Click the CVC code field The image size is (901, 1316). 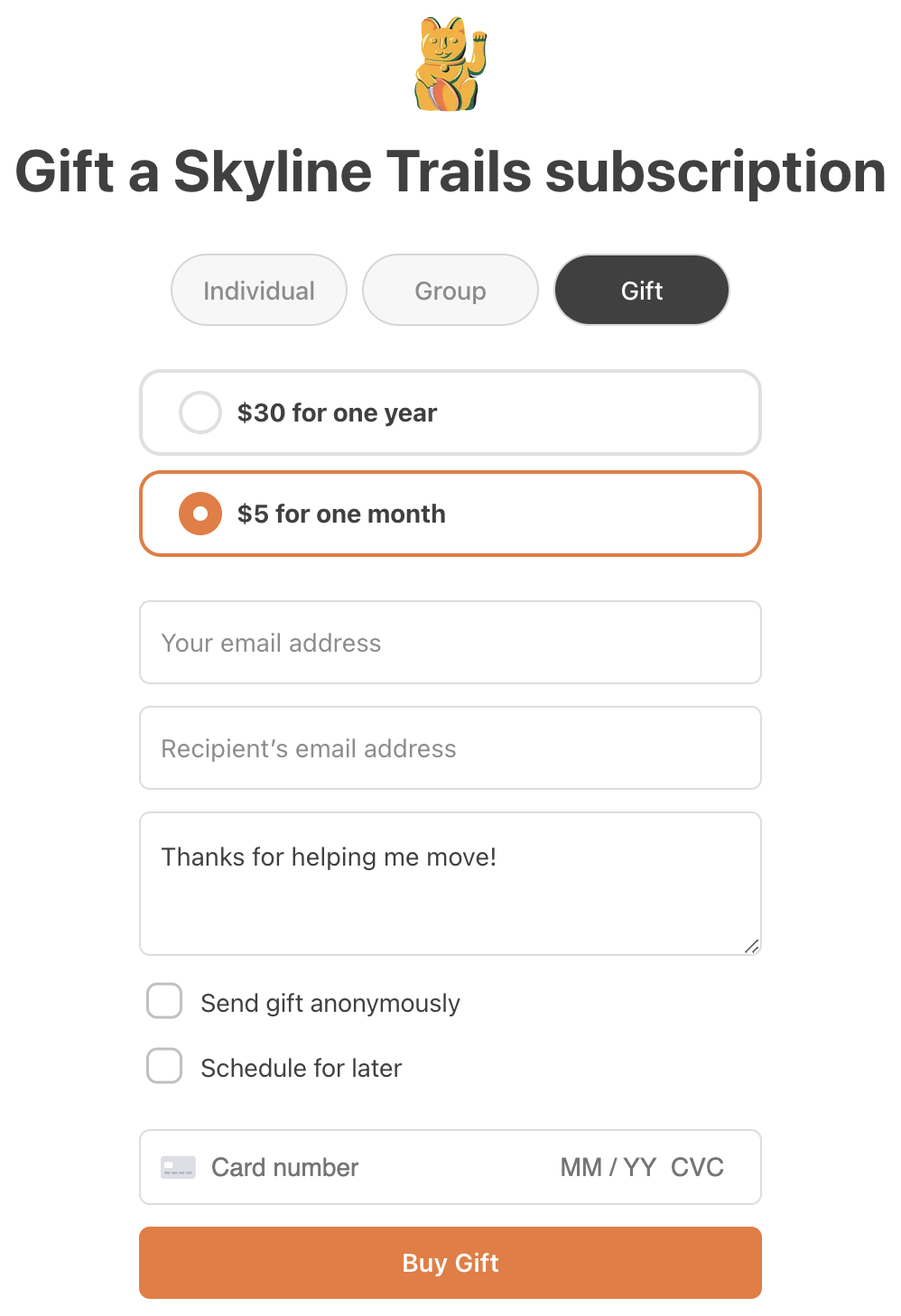point(697,1167)
